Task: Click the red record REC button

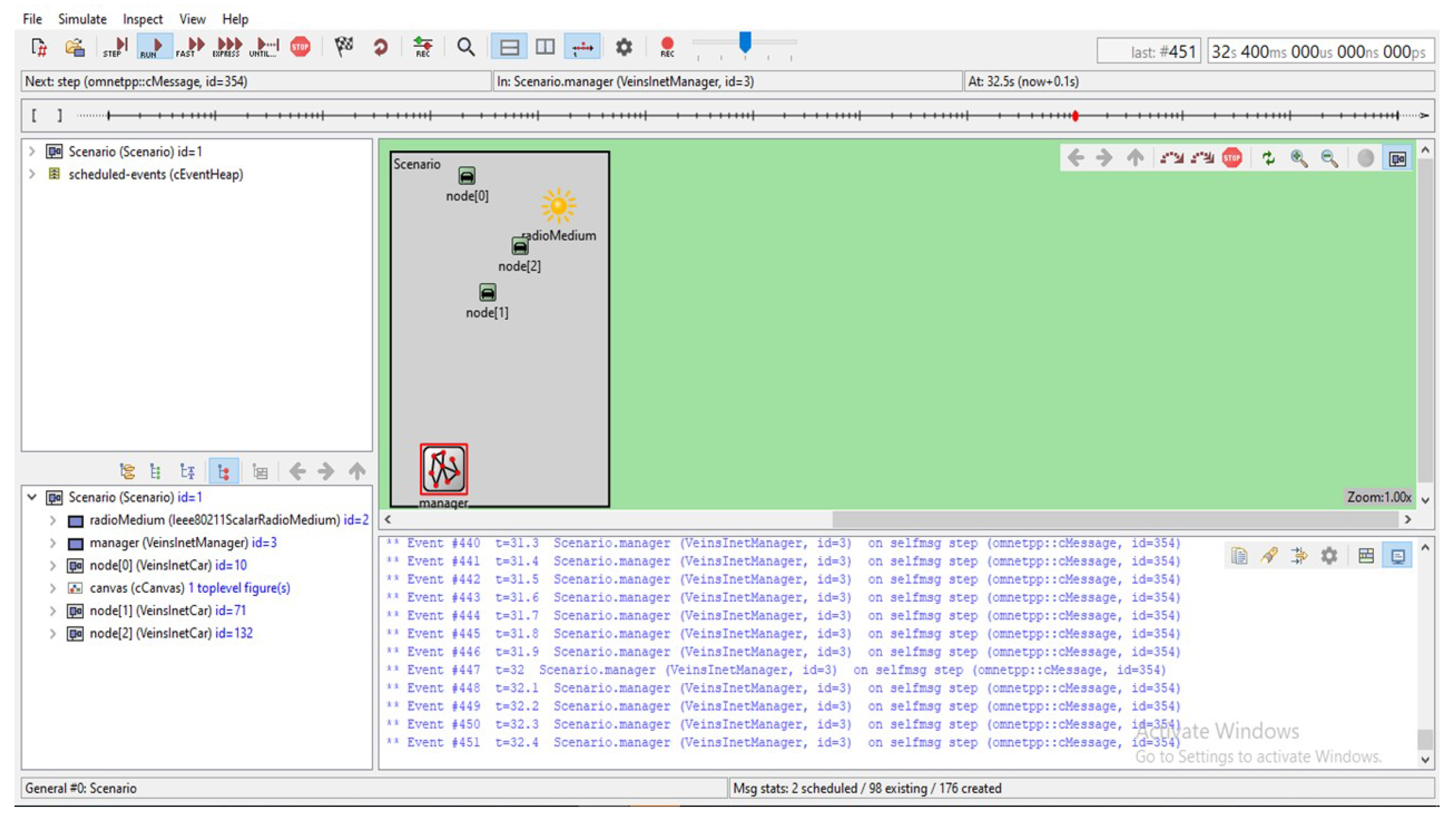Action: click(x=667, y=46)
